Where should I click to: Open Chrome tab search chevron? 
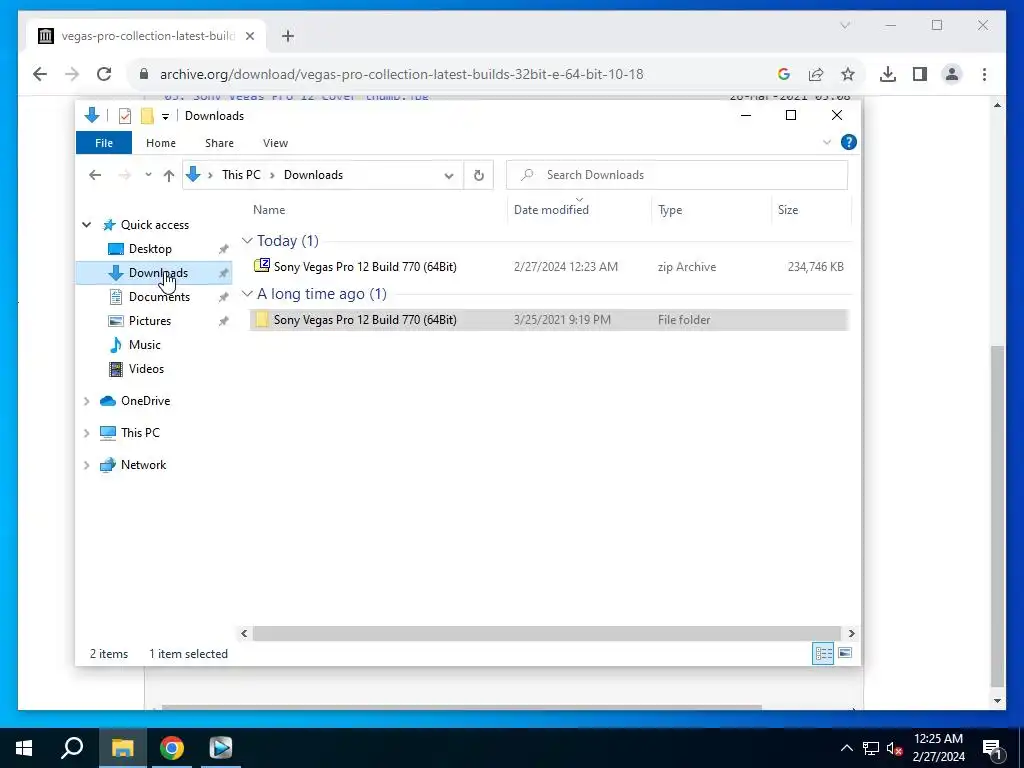click(x=844, y=25)
